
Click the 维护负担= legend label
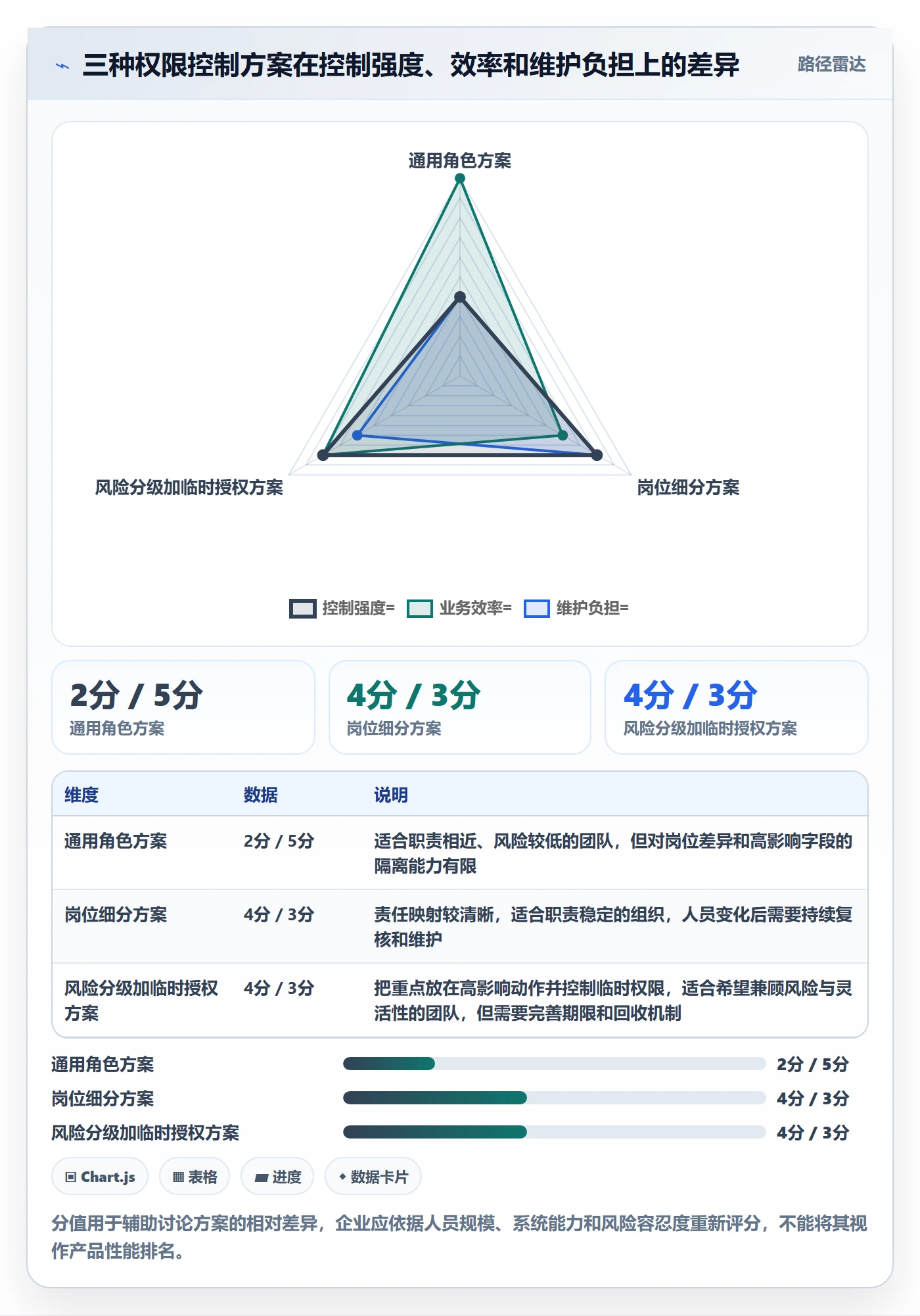pos(592,608)
